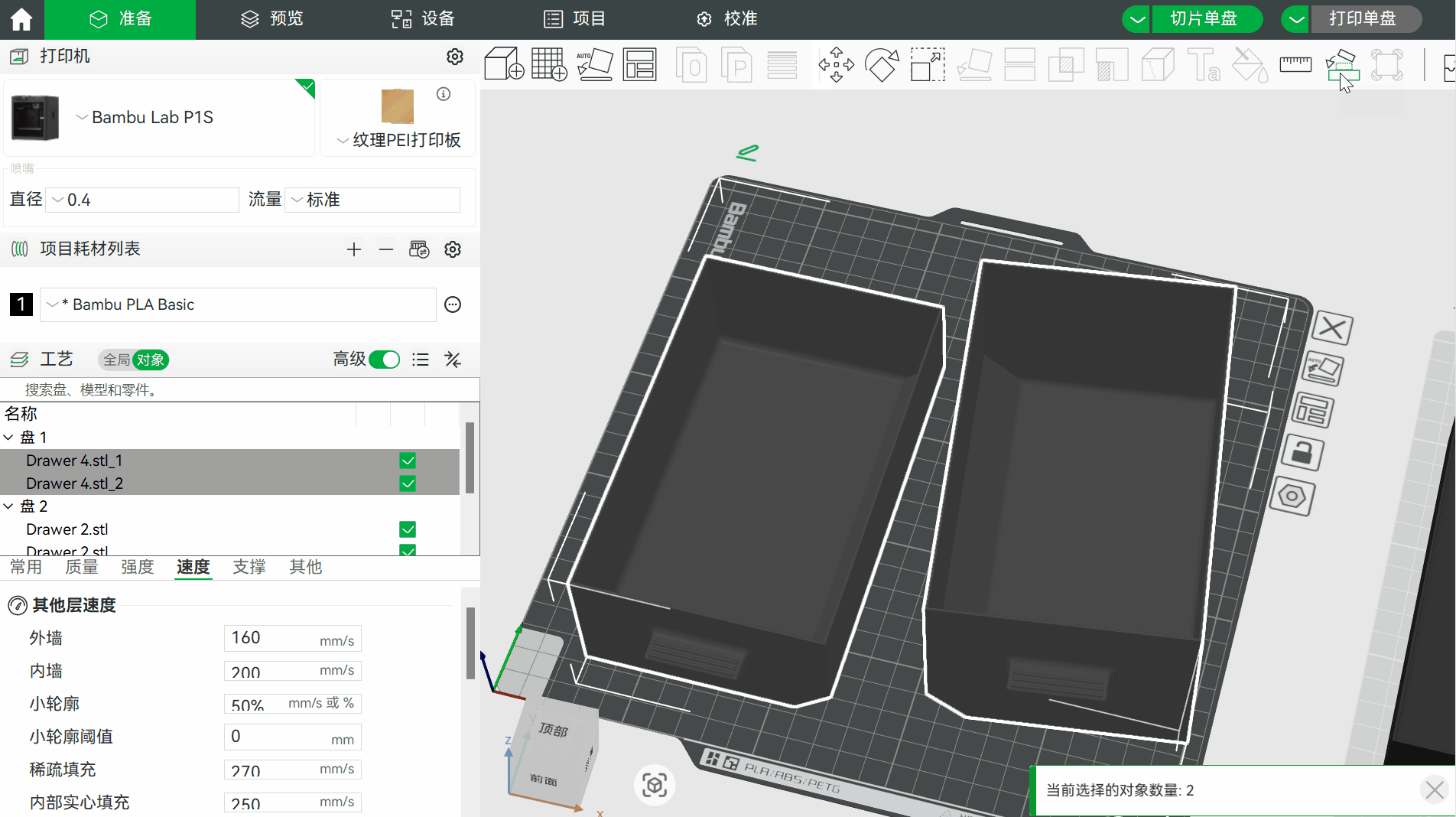Uncheck the Drawer 2.stl printable checkbox
This screenshot has height=817, width=1456.
tap(408, 529)
